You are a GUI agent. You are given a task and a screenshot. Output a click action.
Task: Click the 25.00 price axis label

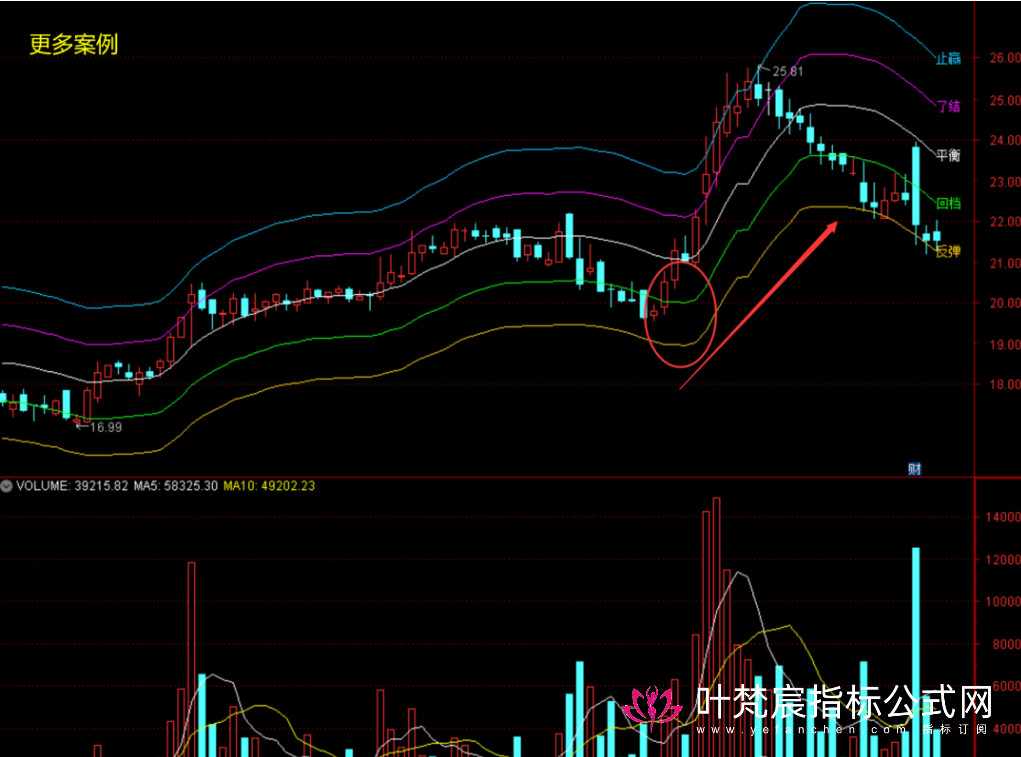[1005, 100]
